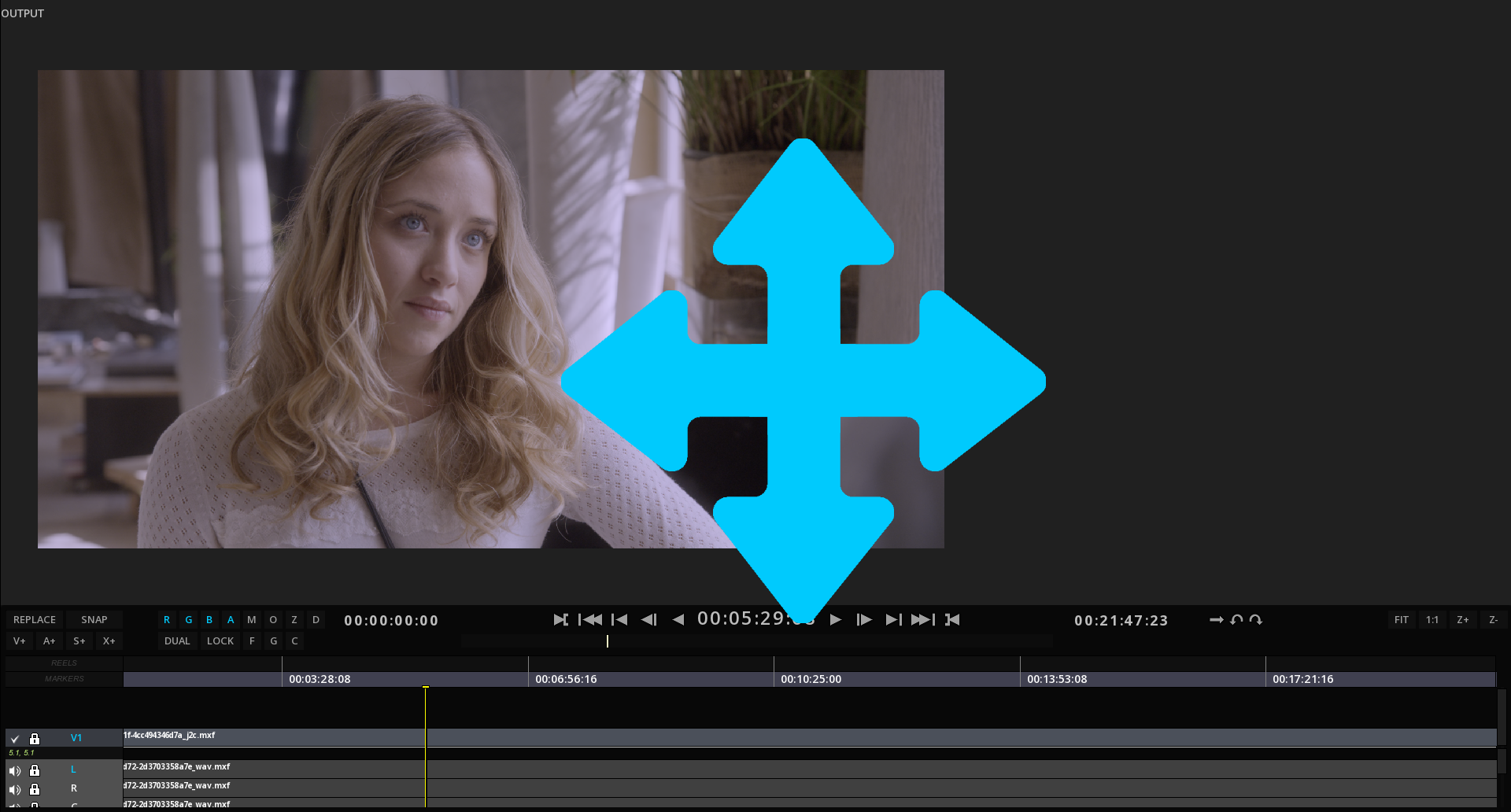Toggle the lock on V1 track
This screenshot has width=1511, height=812.
[35, 739]
